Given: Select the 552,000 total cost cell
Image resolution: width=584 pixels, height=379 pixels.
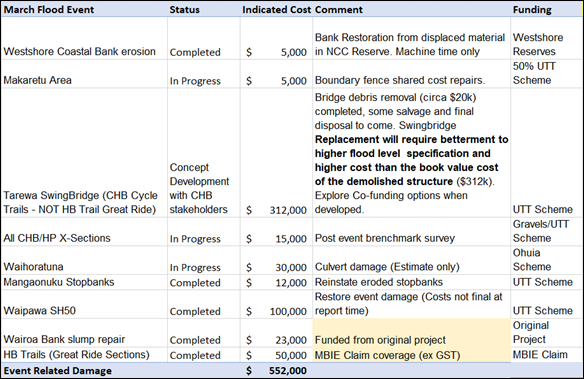Looking at the screenshot, I should pos(276,370).
